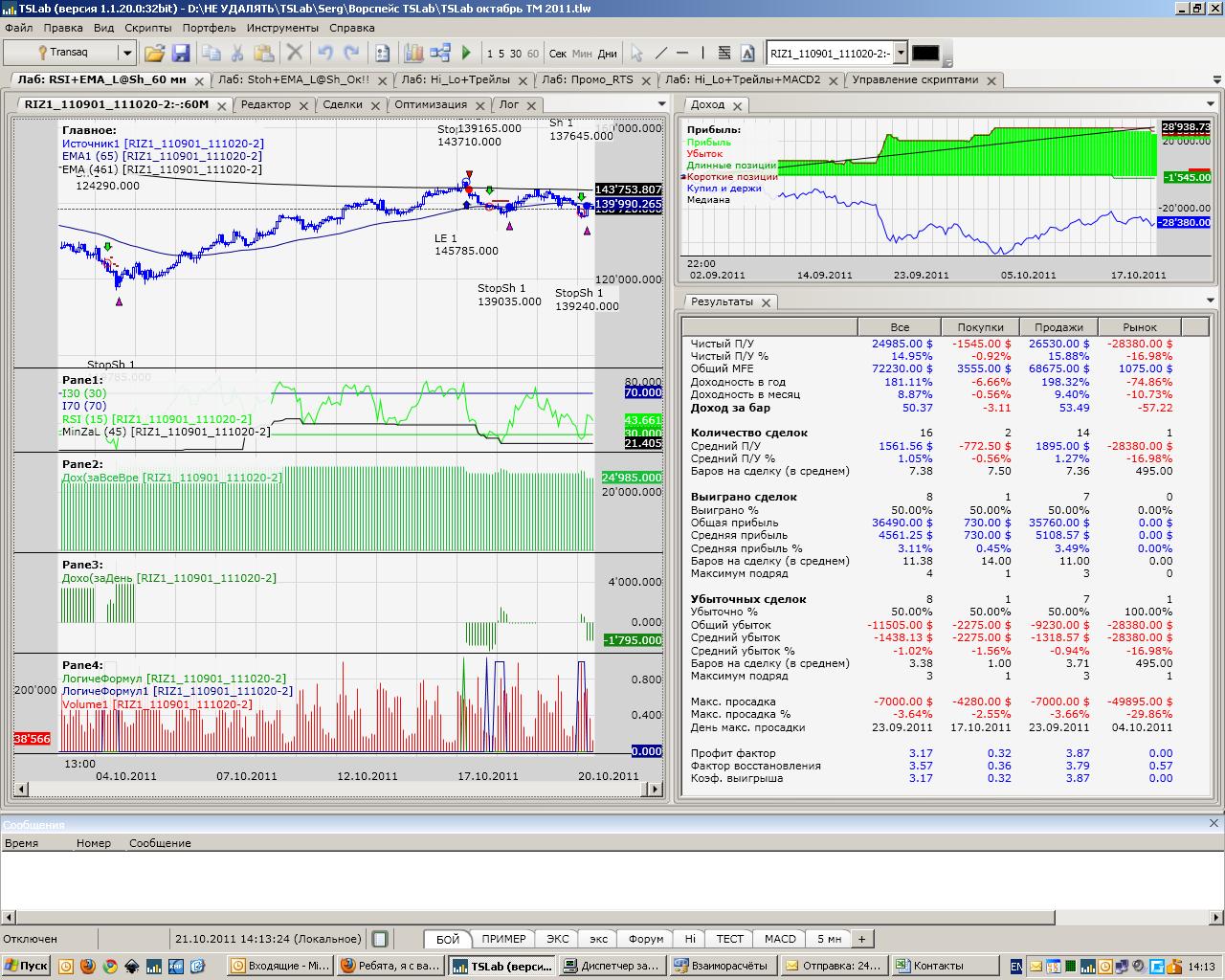Click the МАСD workspace button at bottom
The width and height of the screenshot is (1225, 980).
[780, 939]
